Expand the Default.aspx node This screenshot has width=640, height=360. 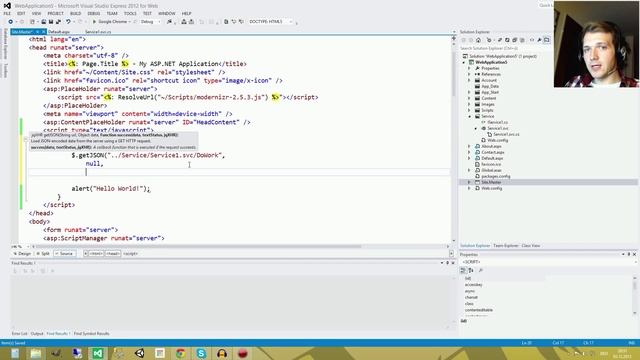469,158
